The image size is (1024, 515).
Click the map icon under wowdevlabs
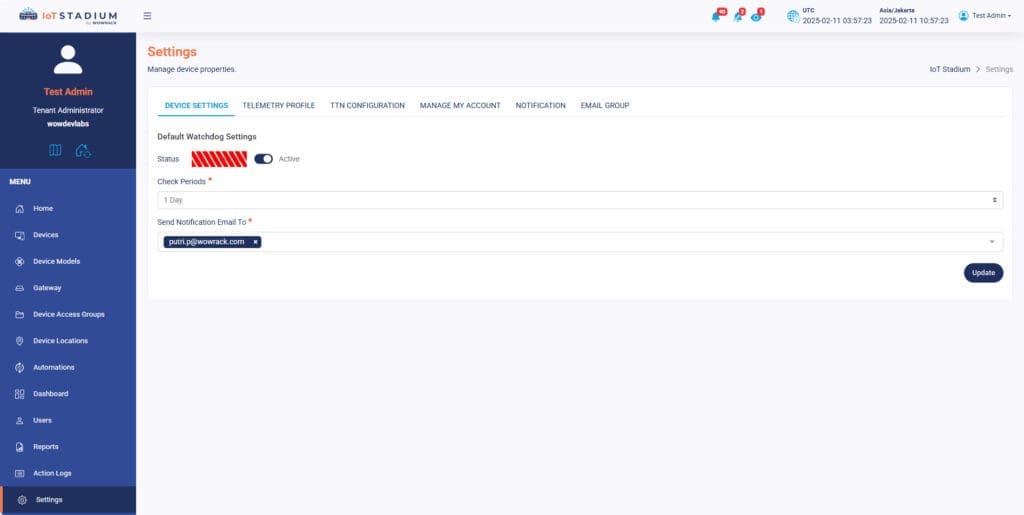point(55,150)
